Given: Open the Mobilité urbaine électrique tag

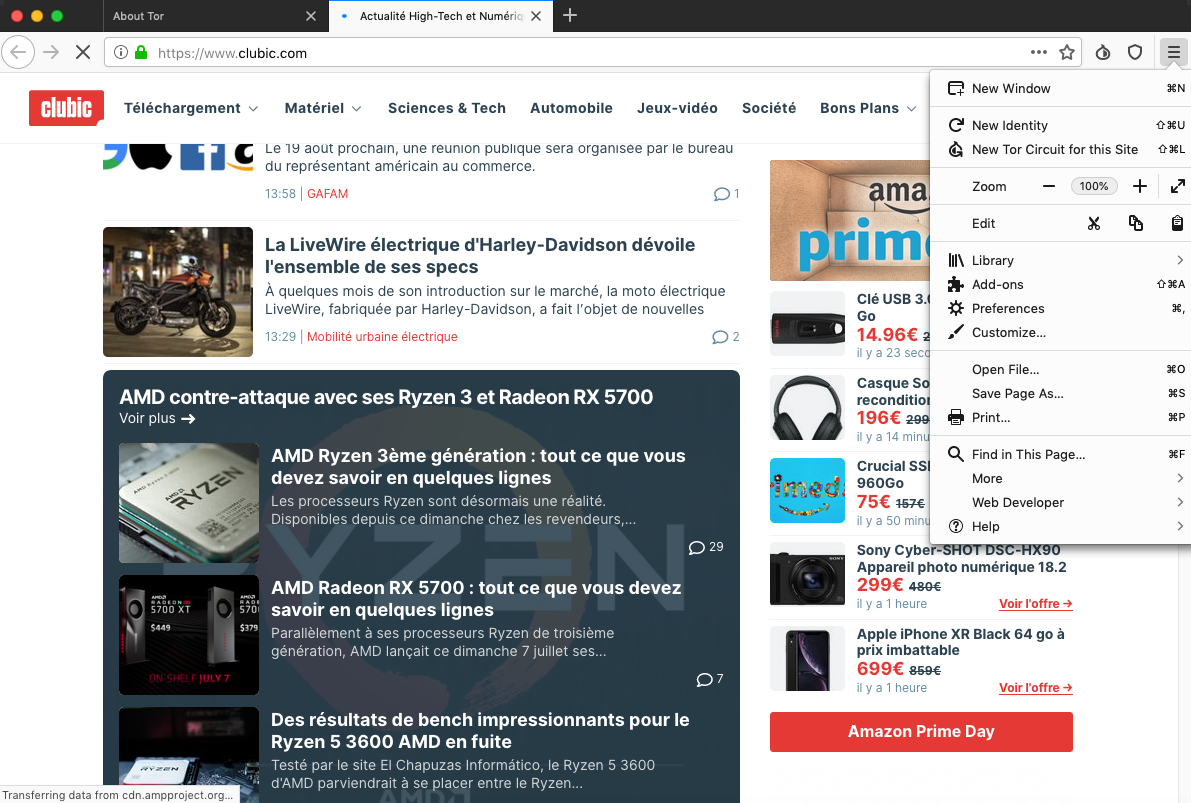Looking at the screenshot, I should tap(382, 337).
